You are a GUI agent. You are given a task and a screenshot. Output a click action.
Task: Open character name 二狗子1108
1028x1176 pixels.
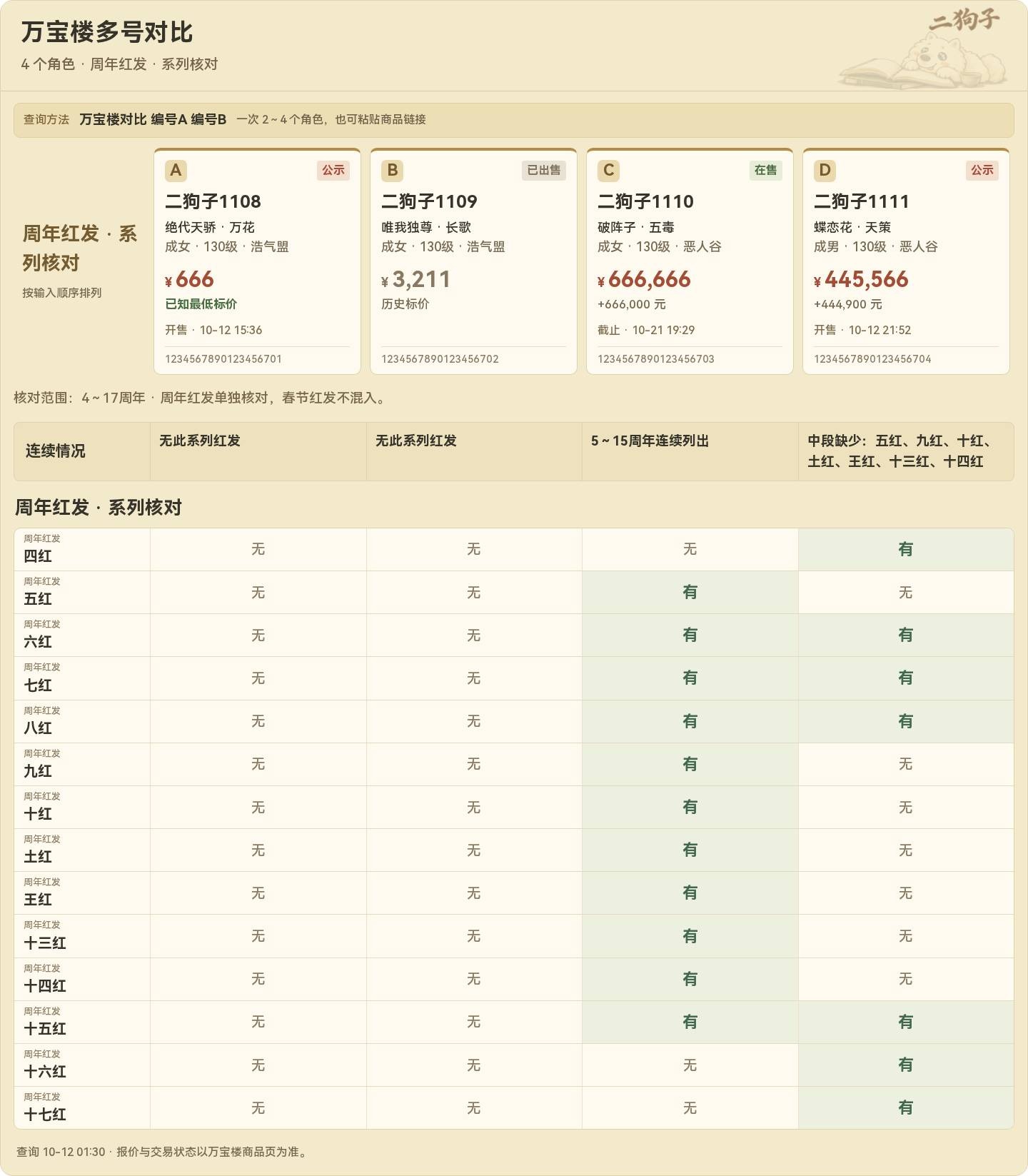point(213,201)
